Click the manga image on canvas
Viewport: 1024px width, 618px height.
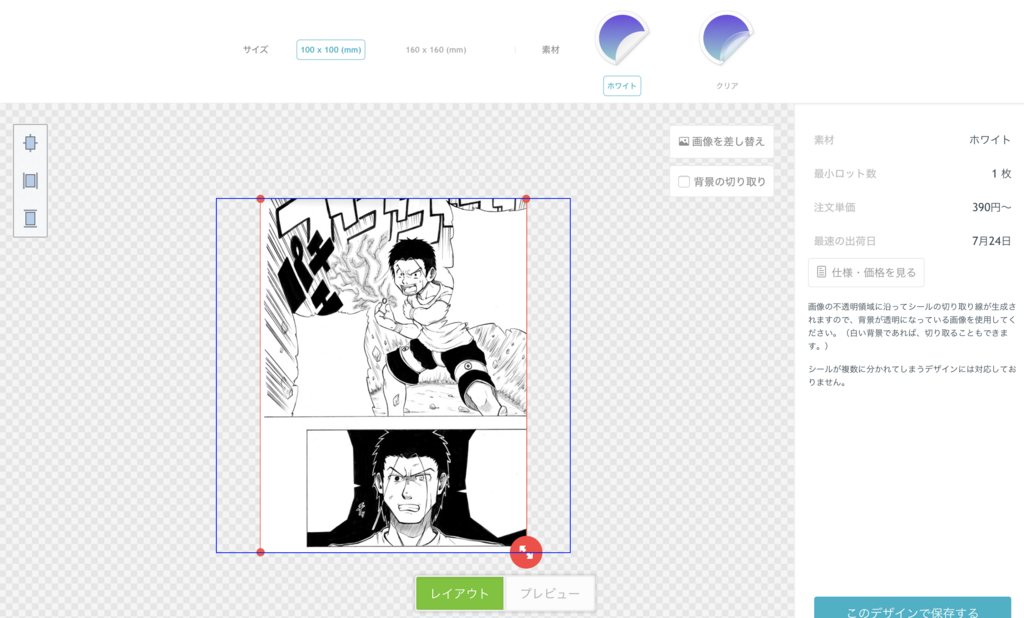(x=394, y=374)
